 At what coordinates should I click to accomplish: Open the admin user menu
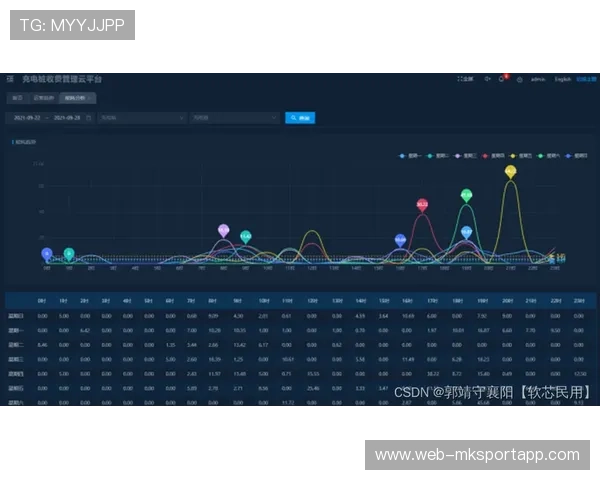pos(538,79)
